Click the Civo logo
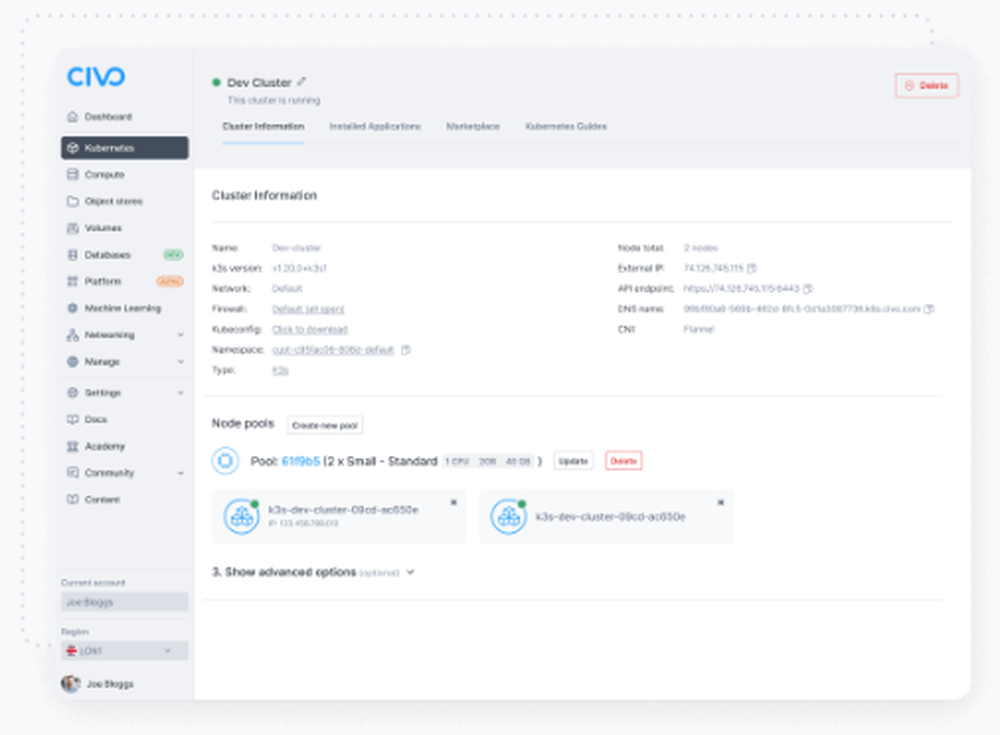Image resolution: width=1000 pixels, height=735 pixels. point(96,77)
